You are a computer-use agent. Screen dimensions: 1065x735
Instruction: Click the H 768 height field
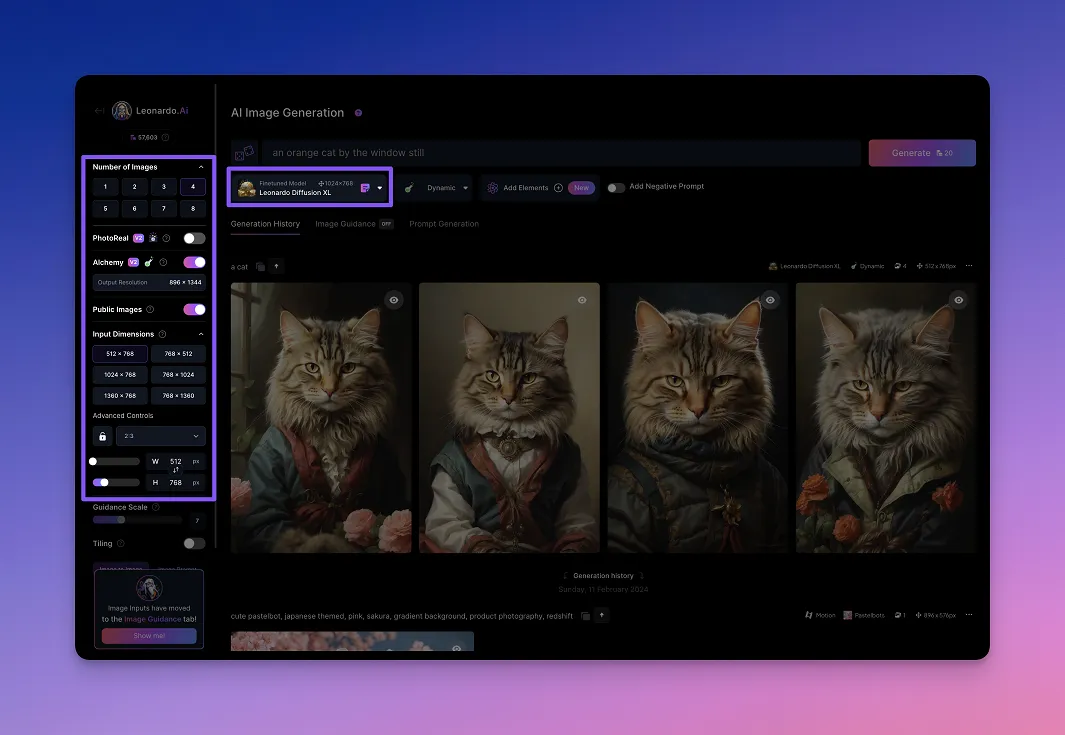coord(176,483)
